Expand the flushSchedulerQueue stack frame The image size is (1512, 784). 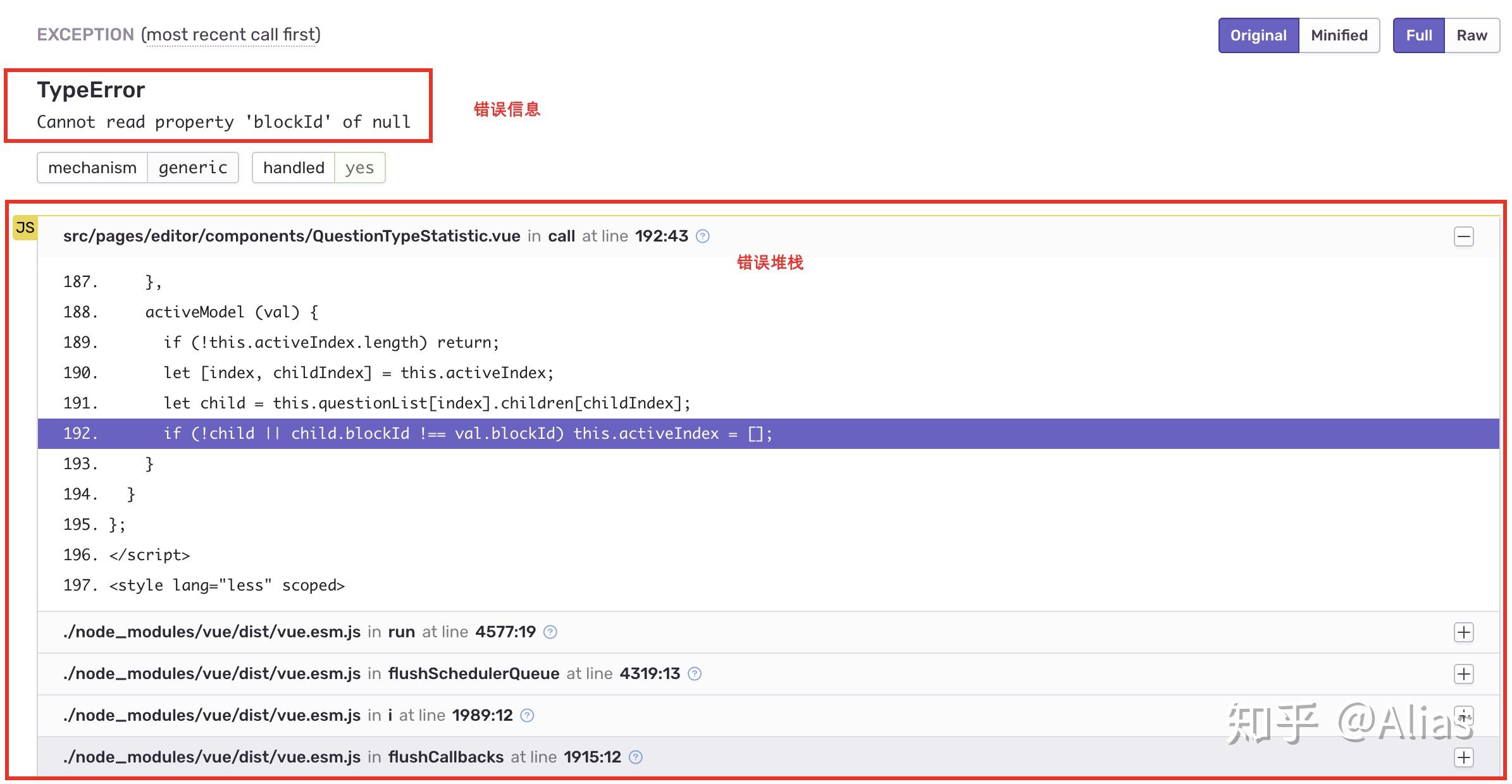(x=1463, y=674)
